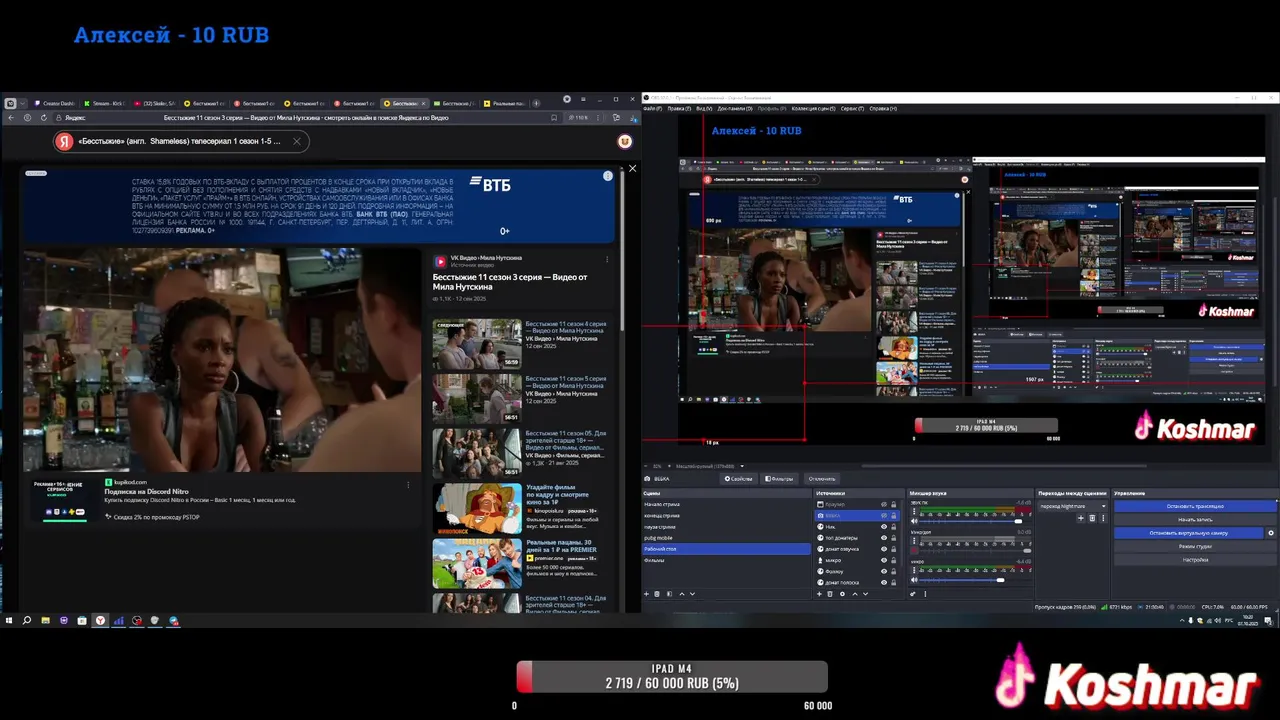Open File Explorer from taskbar

coord(45,620)
